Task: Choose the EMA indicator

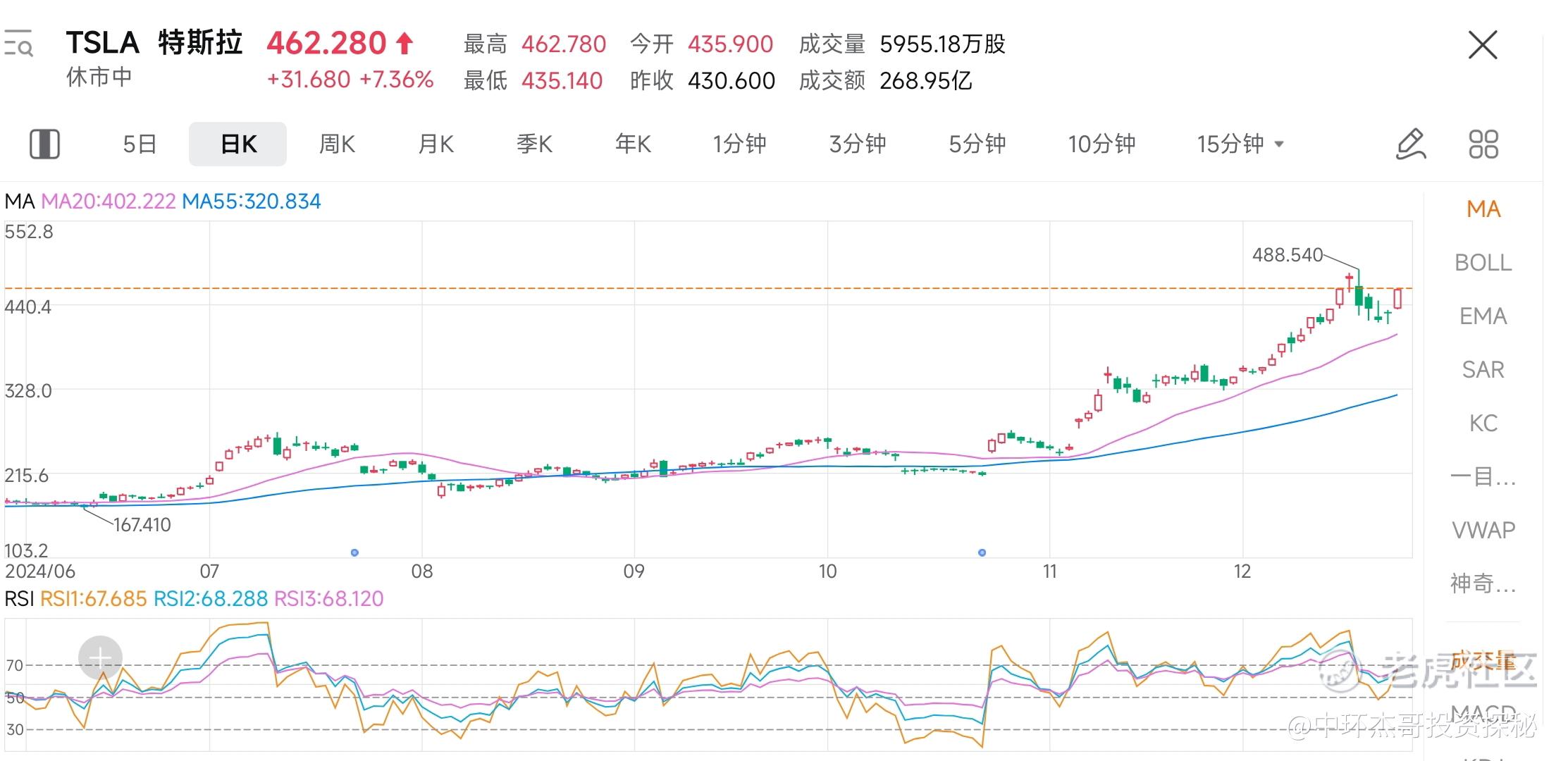Action: pyautogui.click(x=1483, y=316)
